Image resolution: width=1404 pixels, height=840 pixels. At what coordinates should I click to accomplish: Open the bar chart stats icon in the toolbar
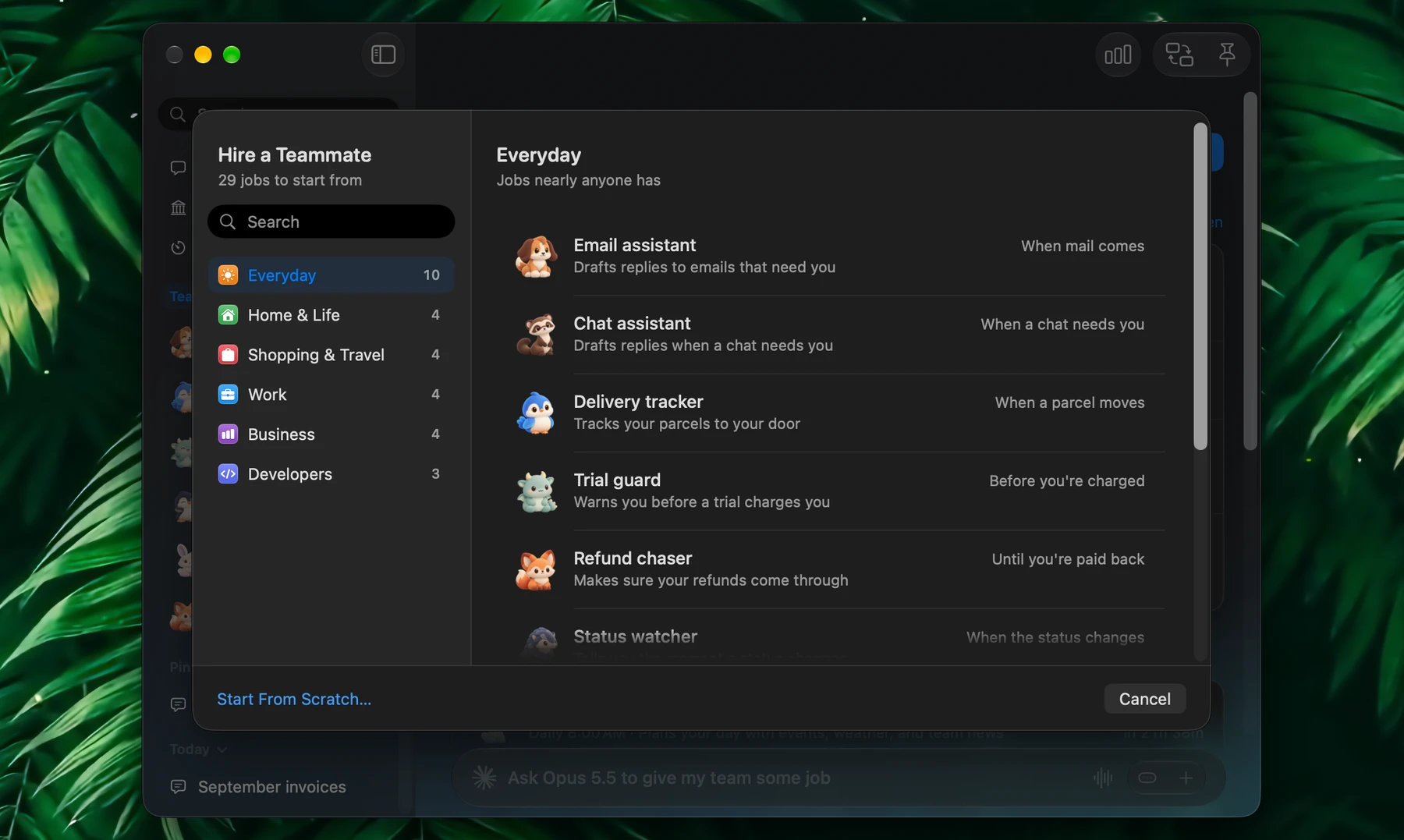pyautogui.click(x=1118, y=55)
